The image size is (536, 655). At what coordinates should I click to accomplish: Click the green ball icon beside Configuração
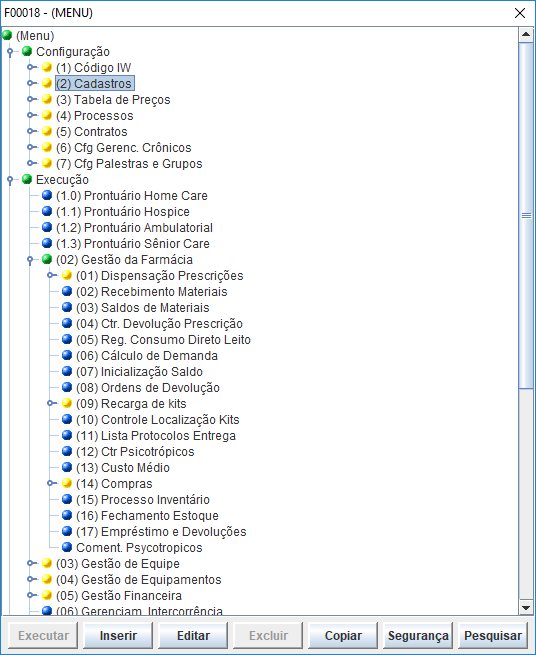tap(27, 51)
